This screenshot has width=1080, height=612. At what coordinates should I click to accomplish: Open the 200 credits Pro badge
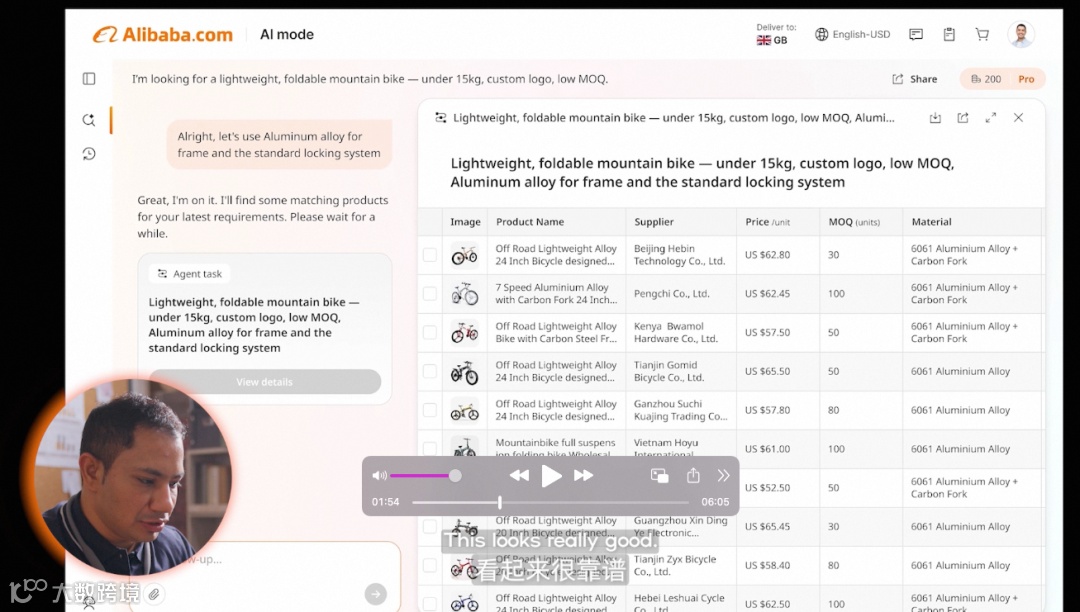1002,79
